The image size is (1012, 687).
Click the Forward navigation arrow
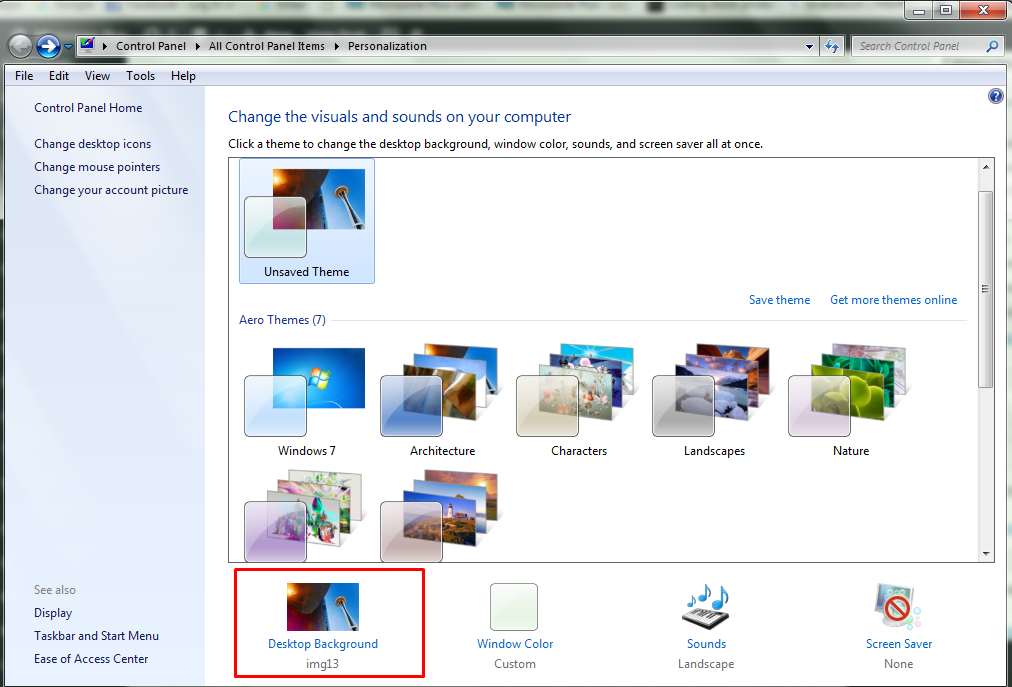tap(48, 46)
